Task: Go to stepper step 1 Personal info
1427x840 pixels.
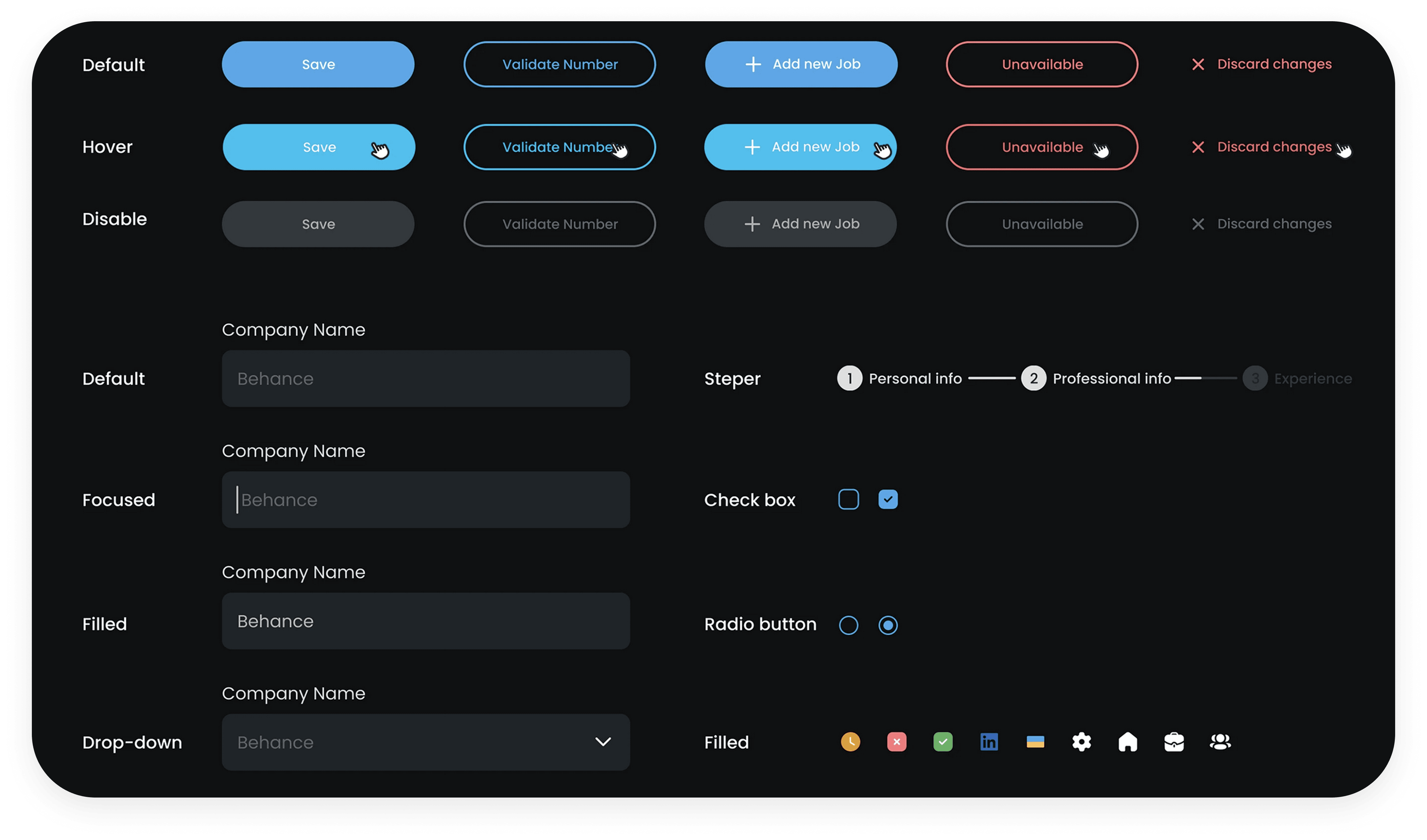Action: tap(850, 378)
